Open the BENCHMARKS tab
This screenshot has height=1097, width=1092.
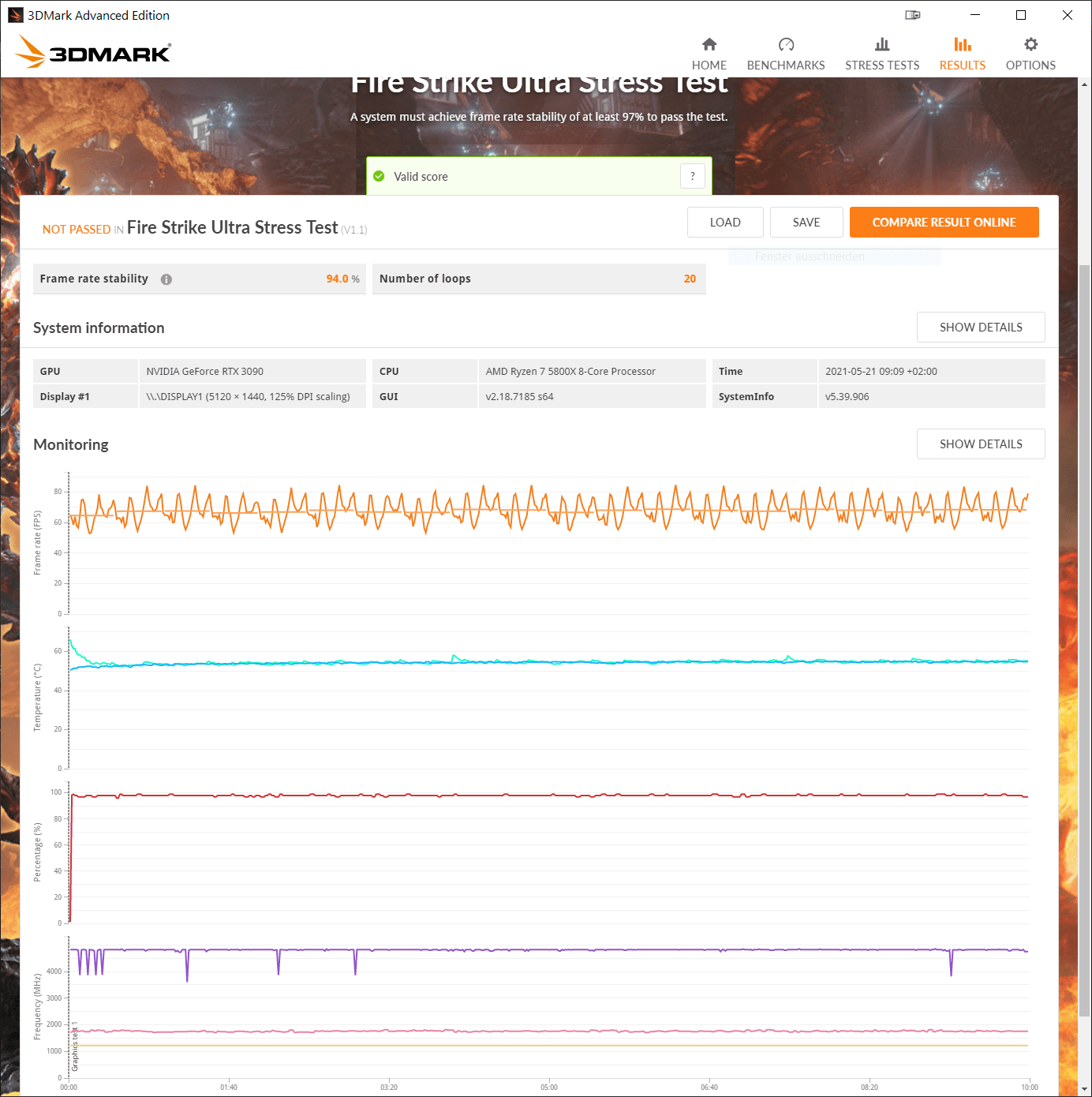tap(786, 54)
